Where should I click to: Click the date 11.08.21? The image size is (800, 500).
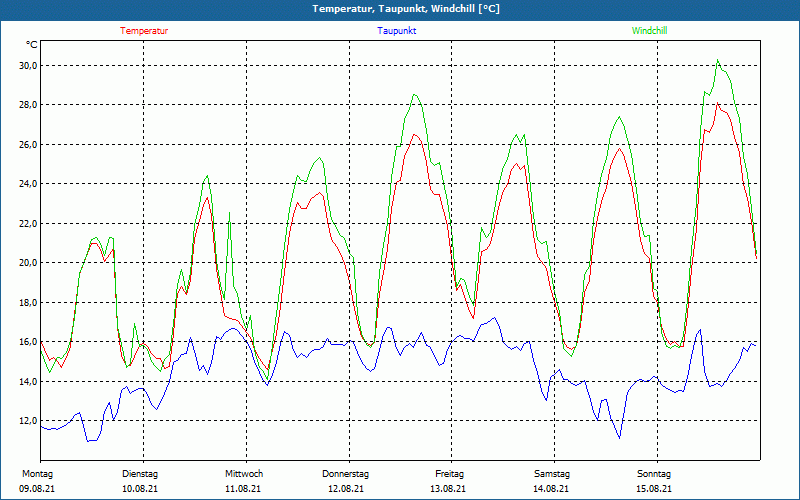pyautogui.click(x=243, y=489)
